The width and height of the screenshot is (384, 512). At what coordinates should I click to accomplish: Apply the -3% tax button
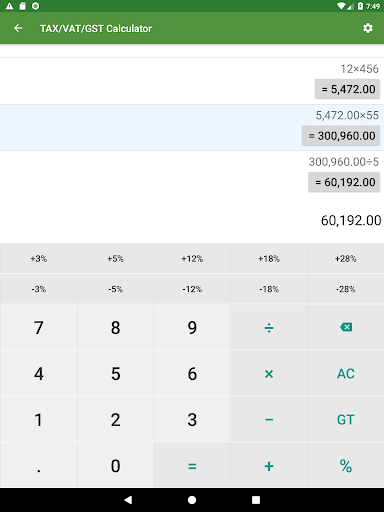(x=39, y=289)
